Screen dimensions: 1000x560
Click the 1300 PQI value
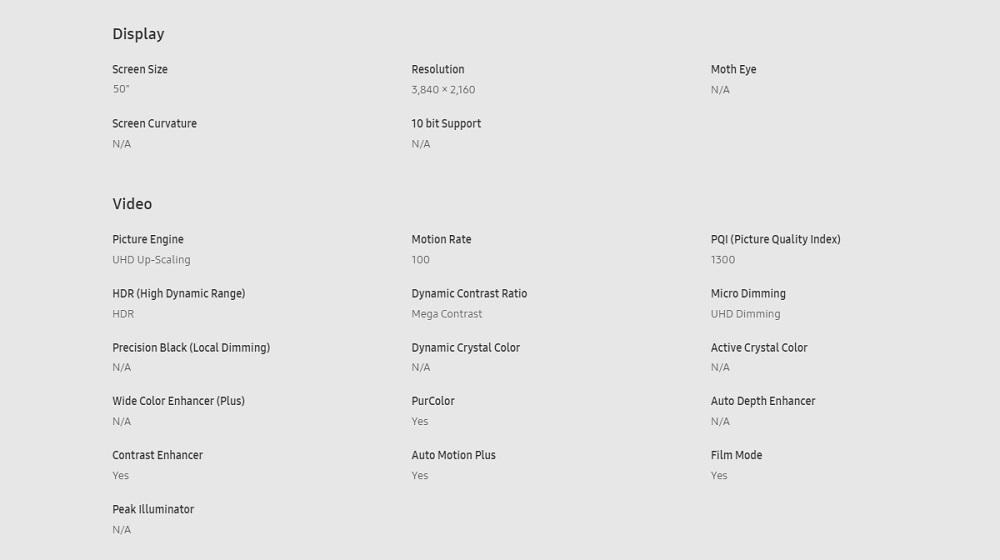tap(723, 260)
